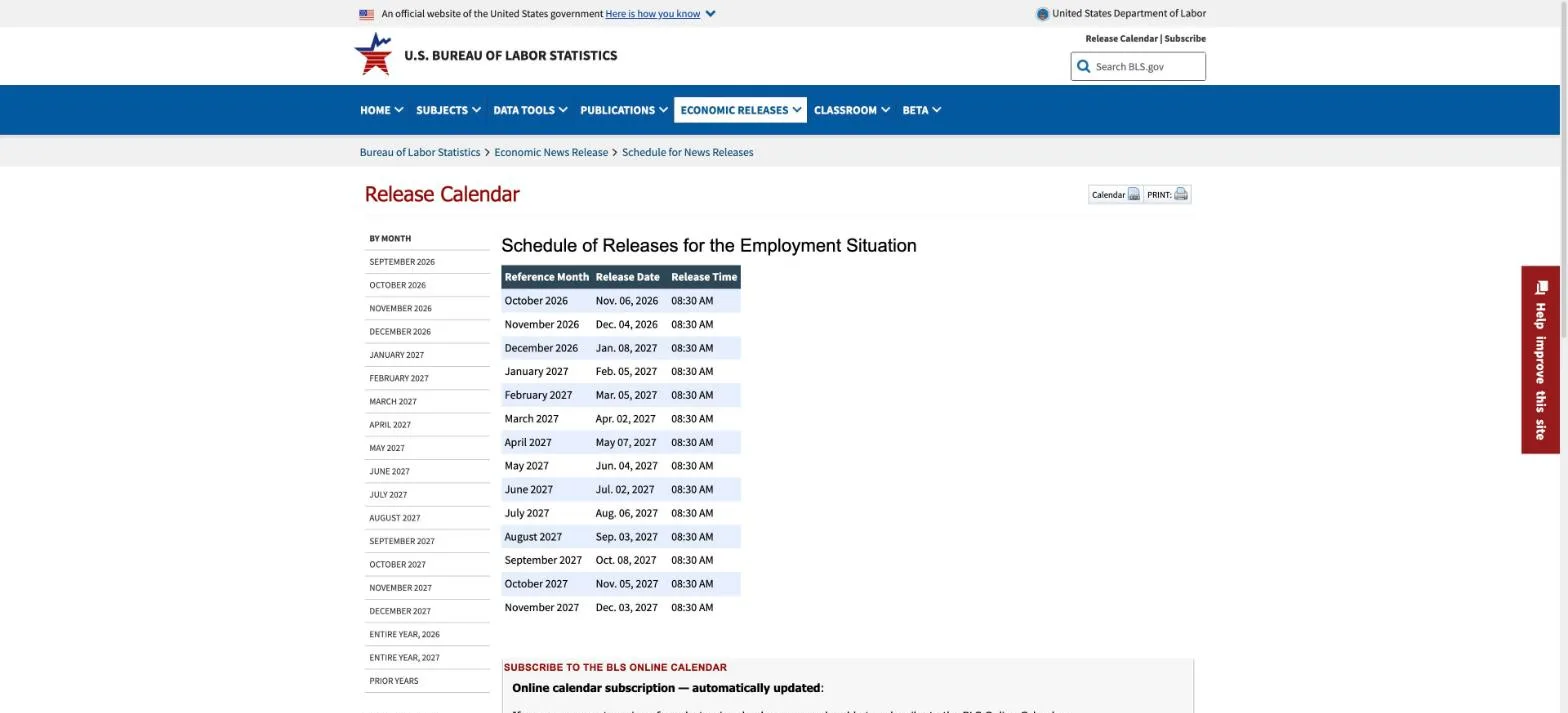
Task: Open the Help improve this site tab
Action: coord(1540,360)
